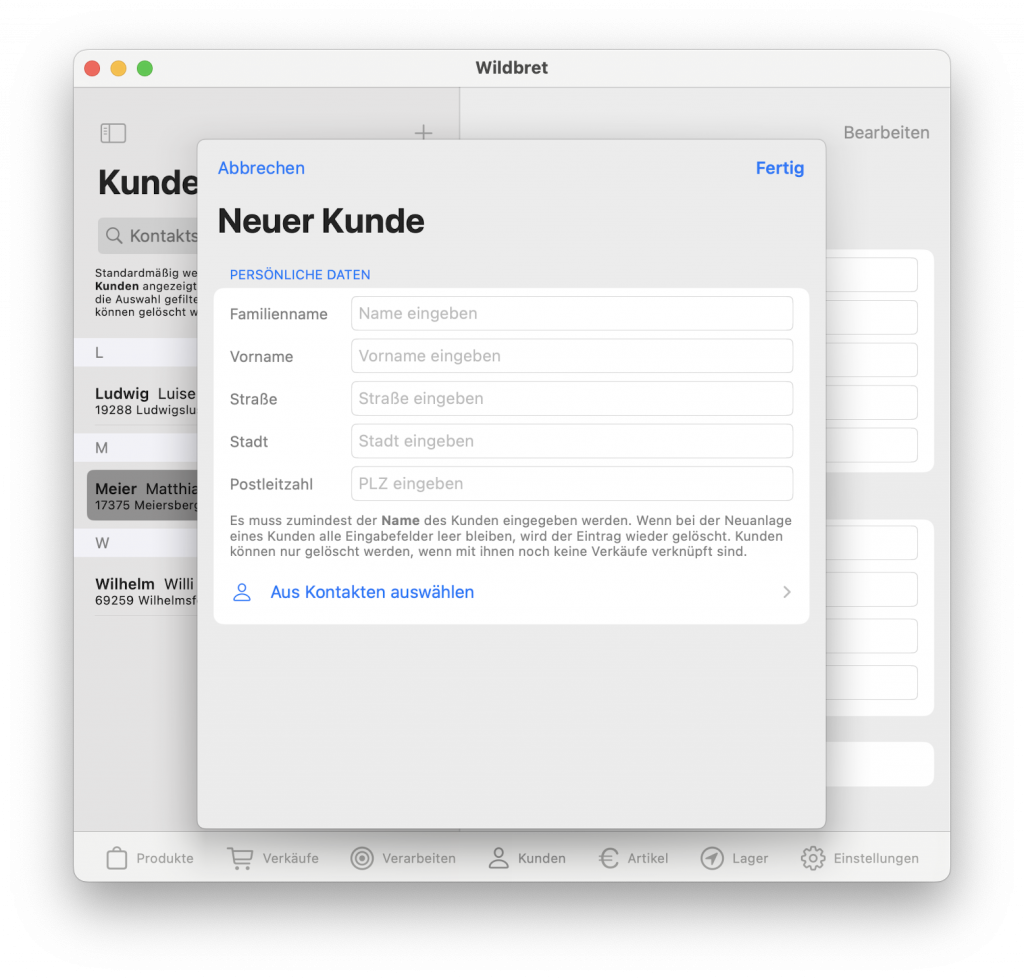The width and height of the screenshot is (1024, 979).
Task: Switch to the Verarbeiten target icon tab
Action: (x=362, y=858)
